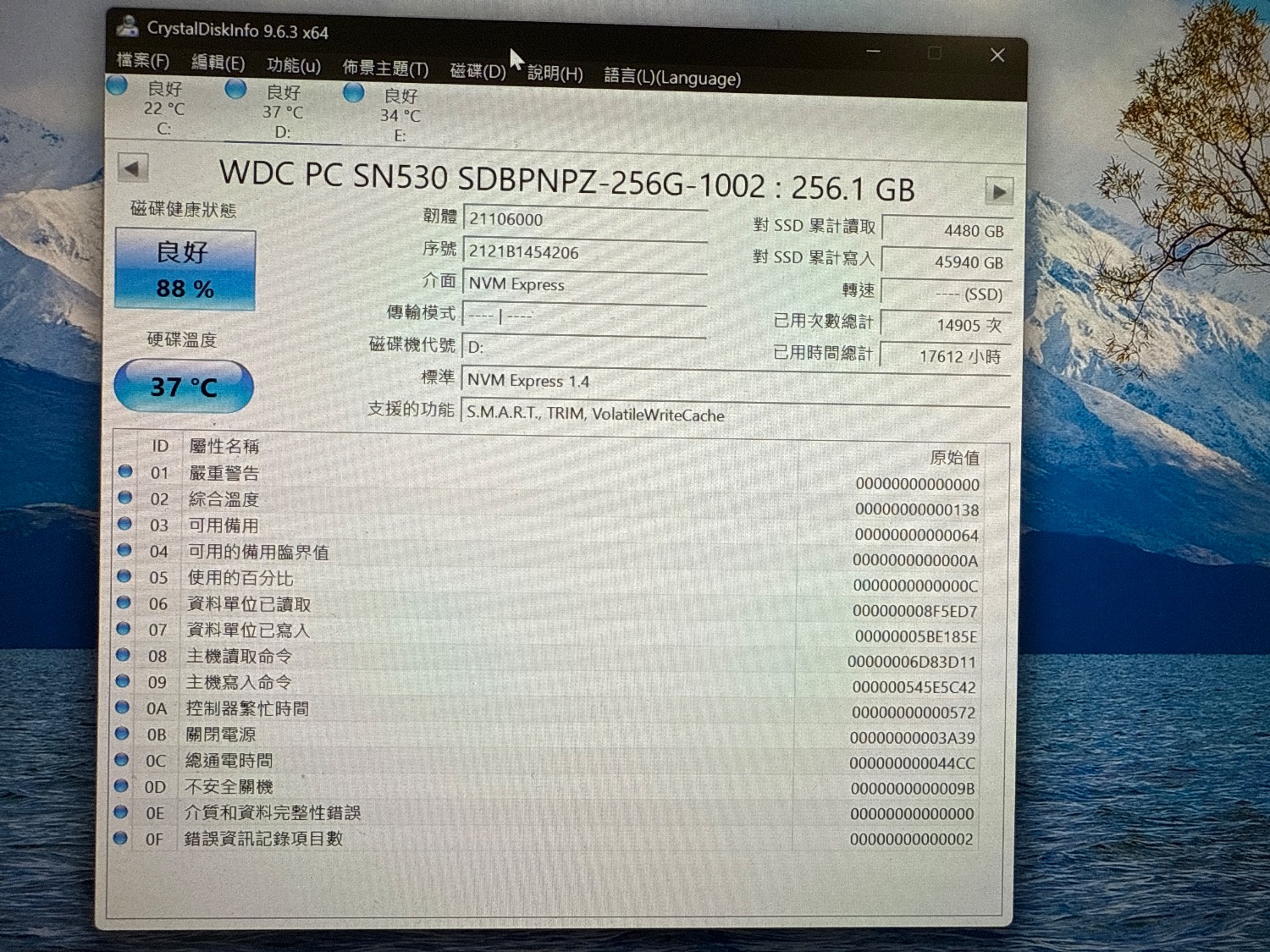
Task: Click the 良好 88 % health status button
Action: [185, 269]
